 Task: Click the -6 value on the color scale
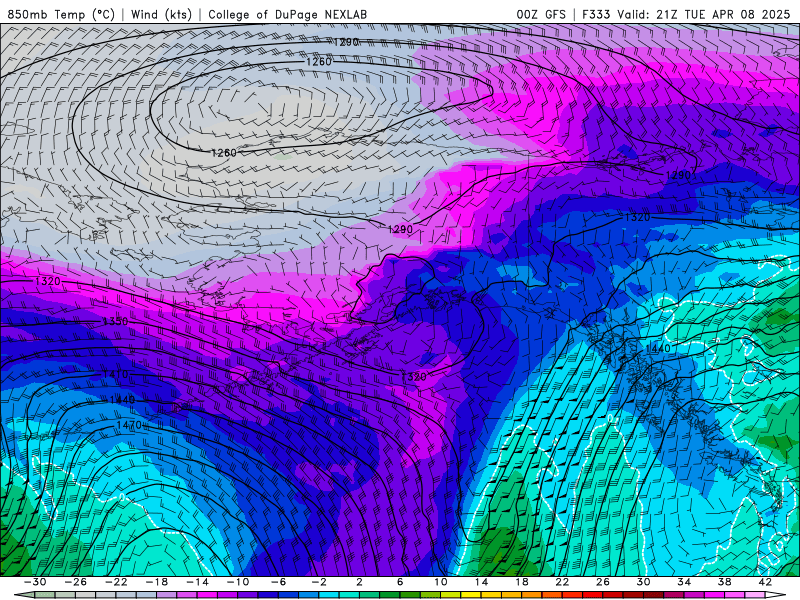(x=278, y=582)
